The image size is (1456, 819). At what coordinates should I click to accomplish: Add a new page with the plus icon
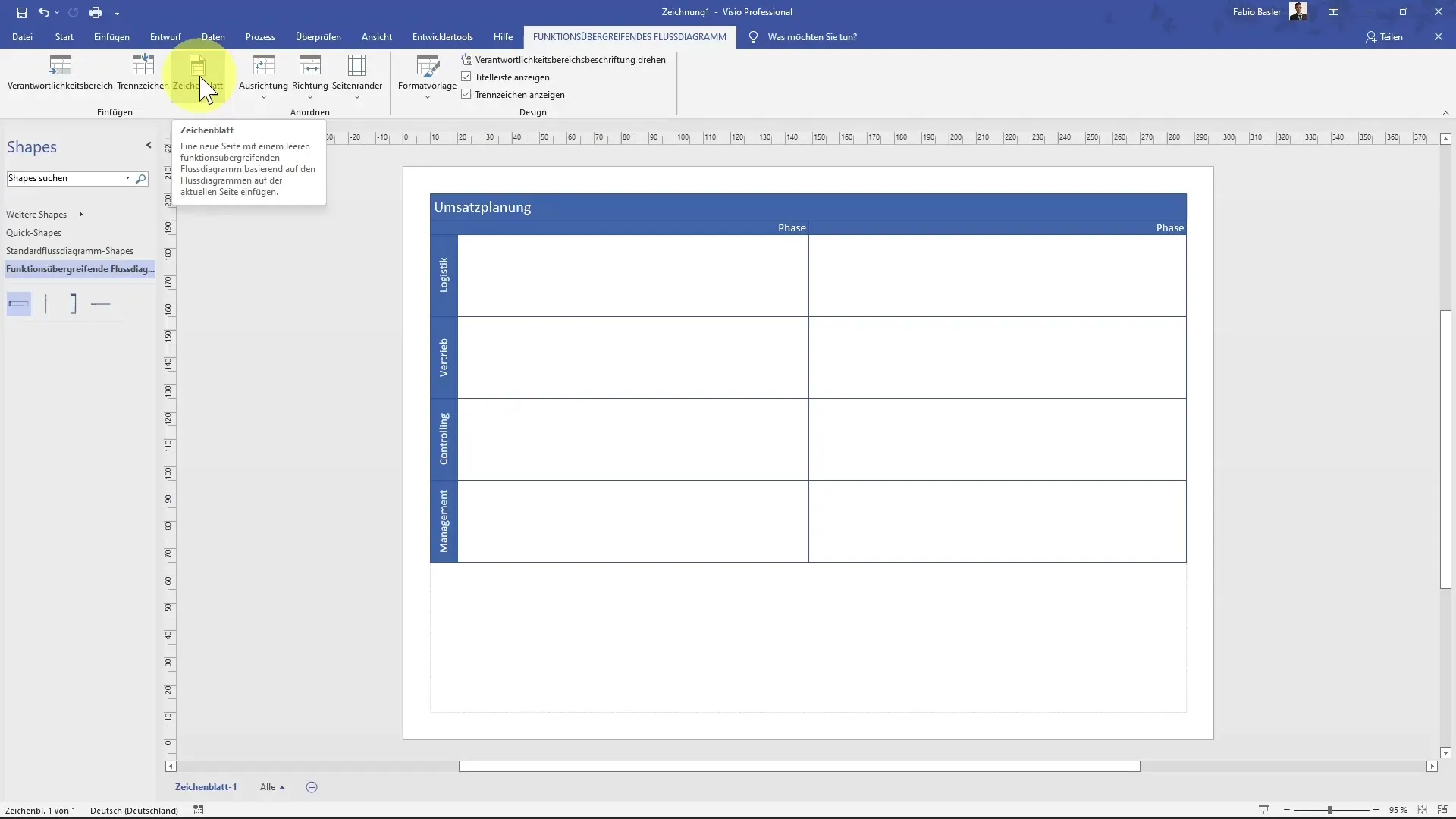pos(312,787)
